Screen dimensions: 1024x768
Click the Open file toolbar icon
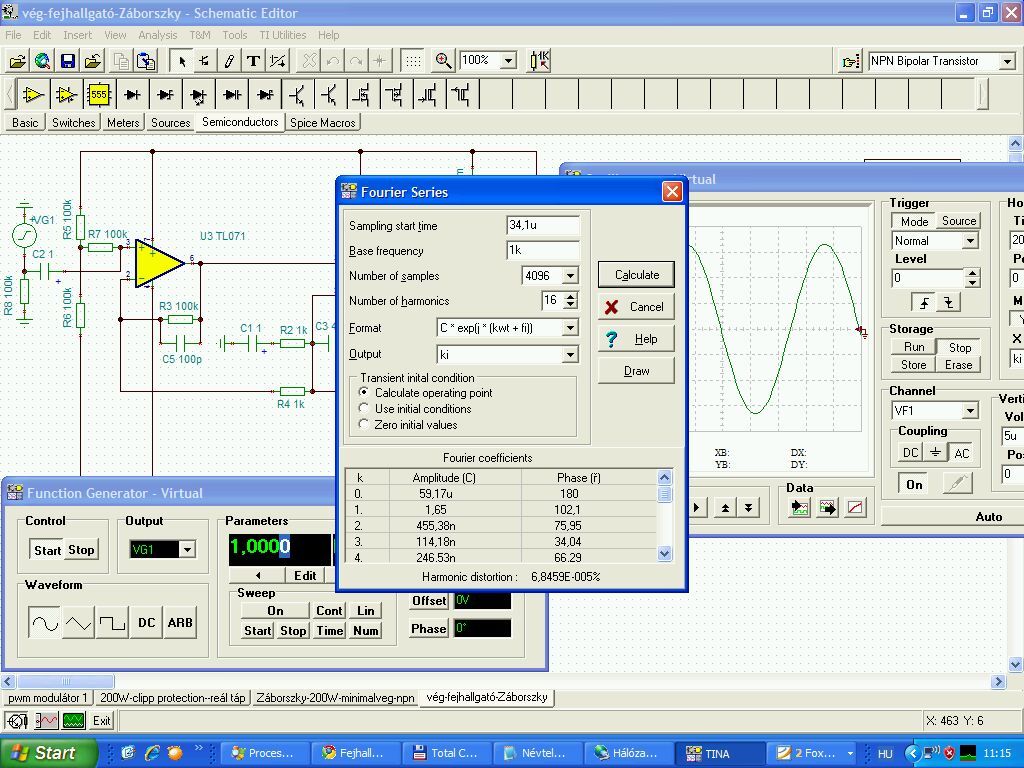click(x=17, y=61)
